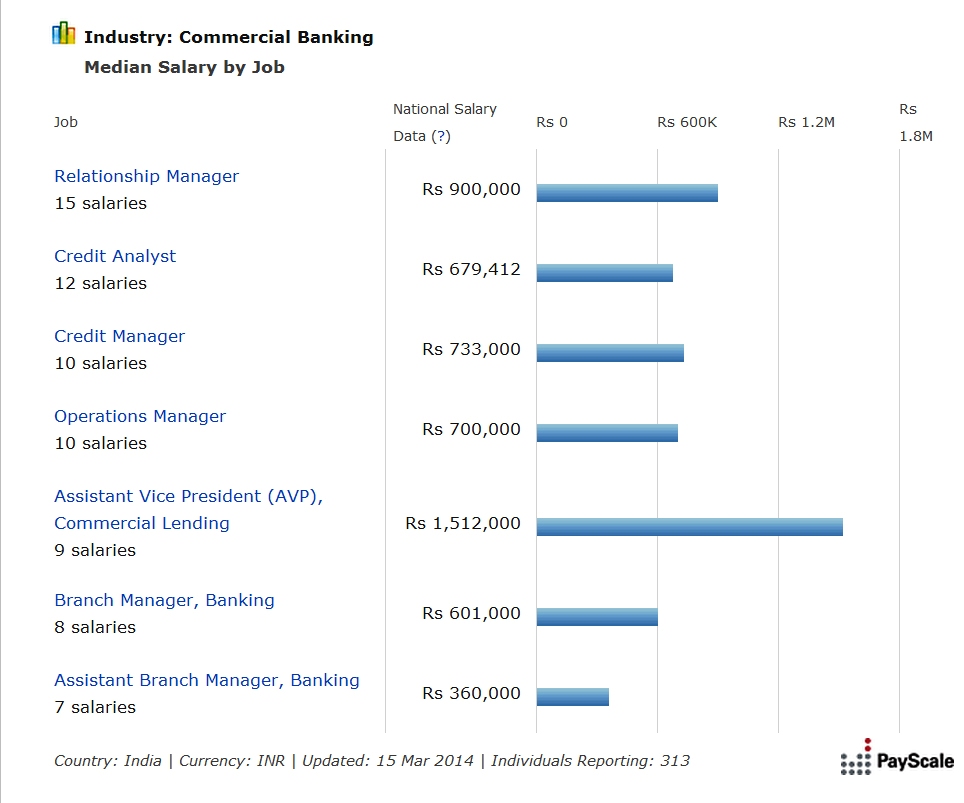This screenshot has height=803, width=964.
Task: Click the Operations Manager salary bar
Action: (607, 433)
